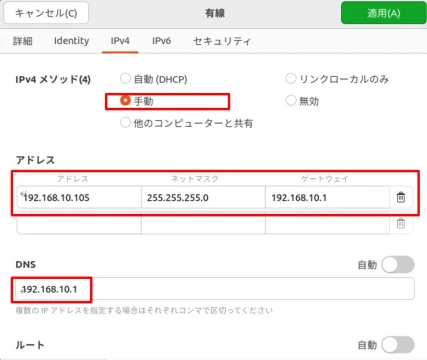
Task: Switch to the IPv6 tab
Action: (162, 41)
